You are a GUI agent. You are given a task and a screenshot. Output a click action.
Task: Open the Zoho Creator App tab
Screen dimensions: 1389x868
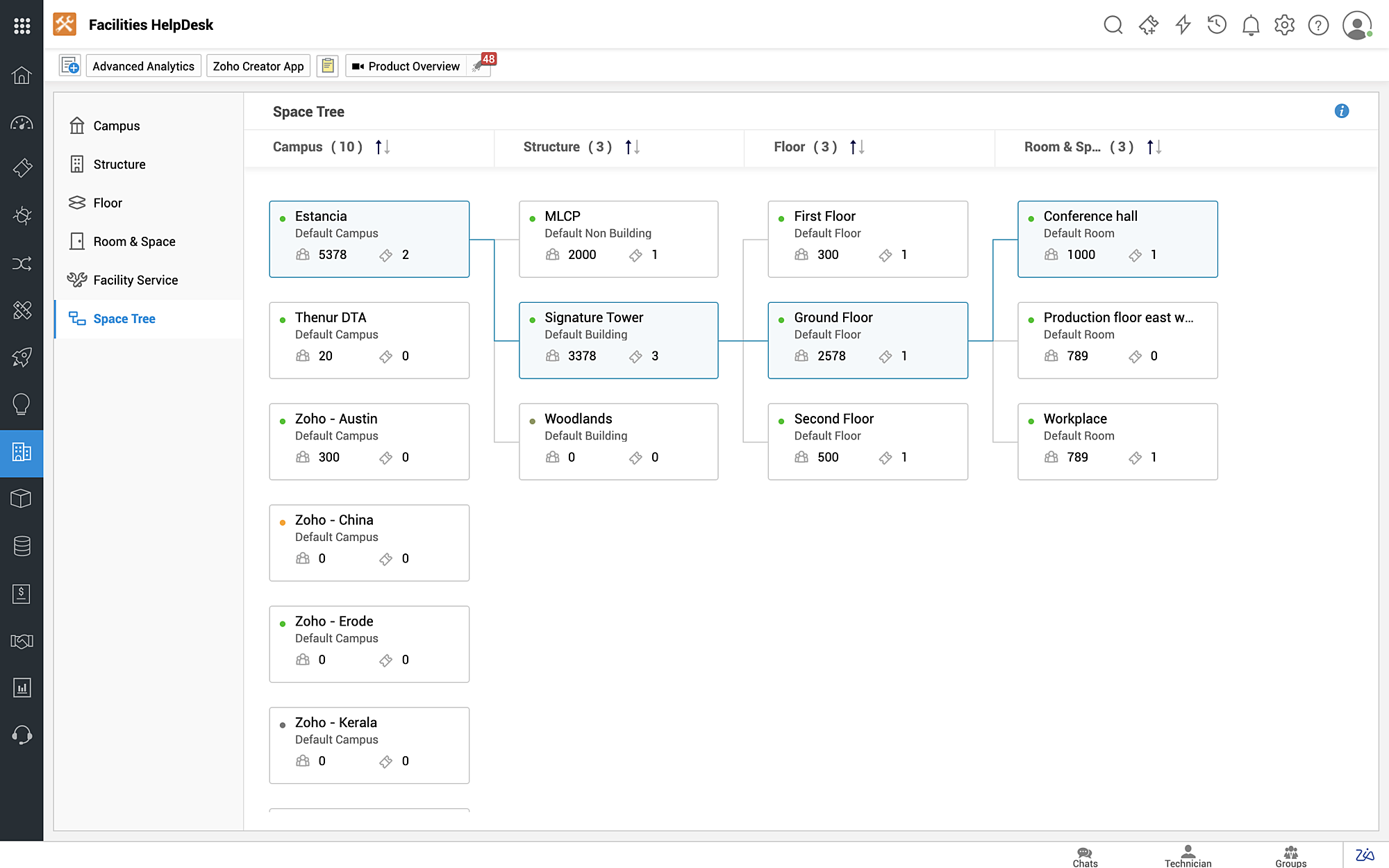pos(258,66)
